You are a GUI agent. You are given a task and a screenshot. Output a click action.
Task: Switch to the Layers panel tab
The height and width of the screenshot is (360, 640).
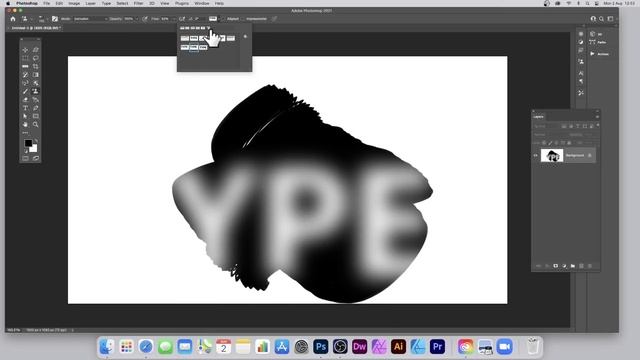[539, 117]
